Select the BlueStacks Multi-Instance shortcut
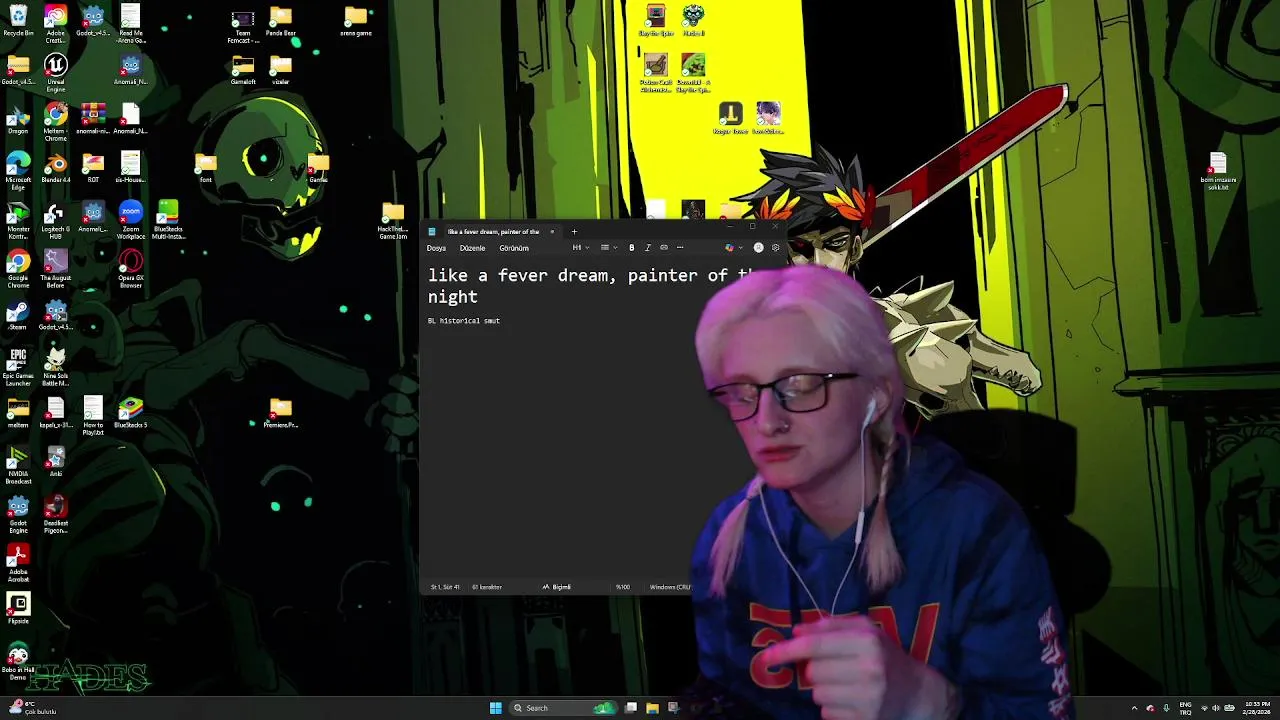Image resolution: width=1280 pixels, height=720 pixels. [x=168, y=219]
